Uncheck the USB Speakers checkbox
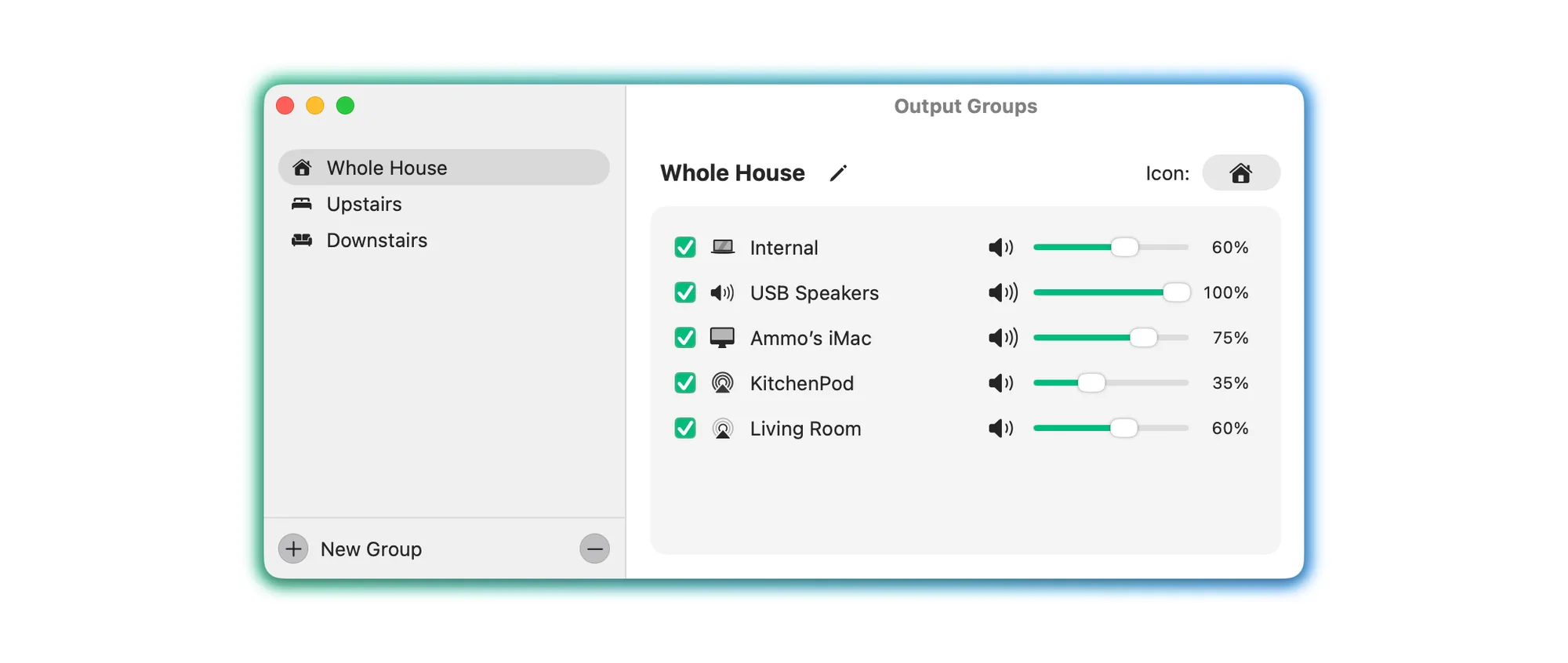The height and width of the screenshot is (663, 1568). (x=685, y=292)
